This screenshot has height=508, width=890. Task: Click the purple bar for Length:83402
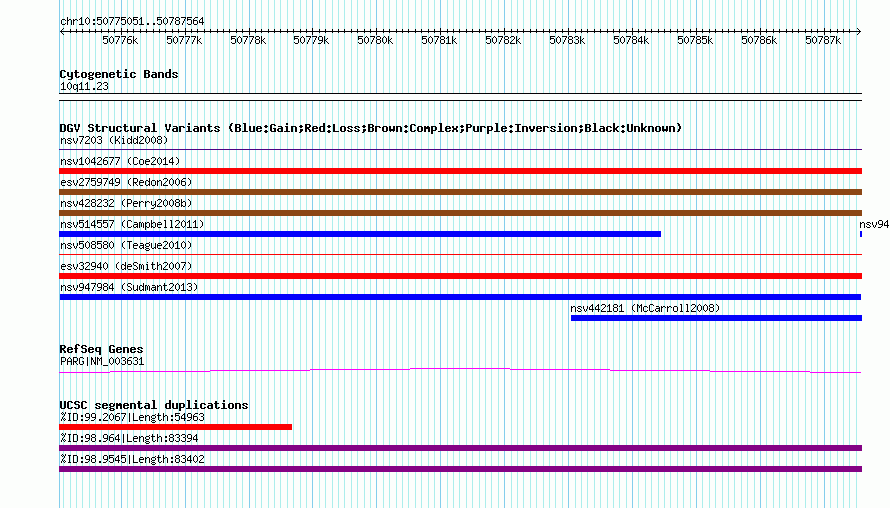460,469
